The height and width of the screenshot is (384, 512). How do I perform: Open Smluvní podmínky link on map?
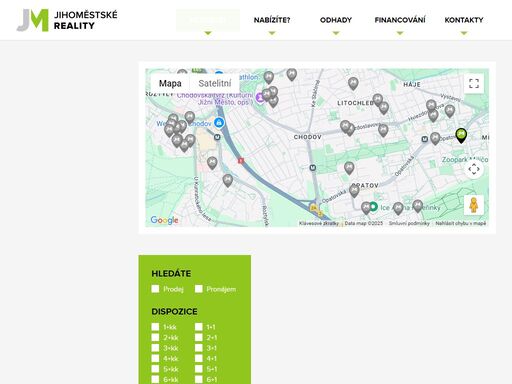click(409, 223)
